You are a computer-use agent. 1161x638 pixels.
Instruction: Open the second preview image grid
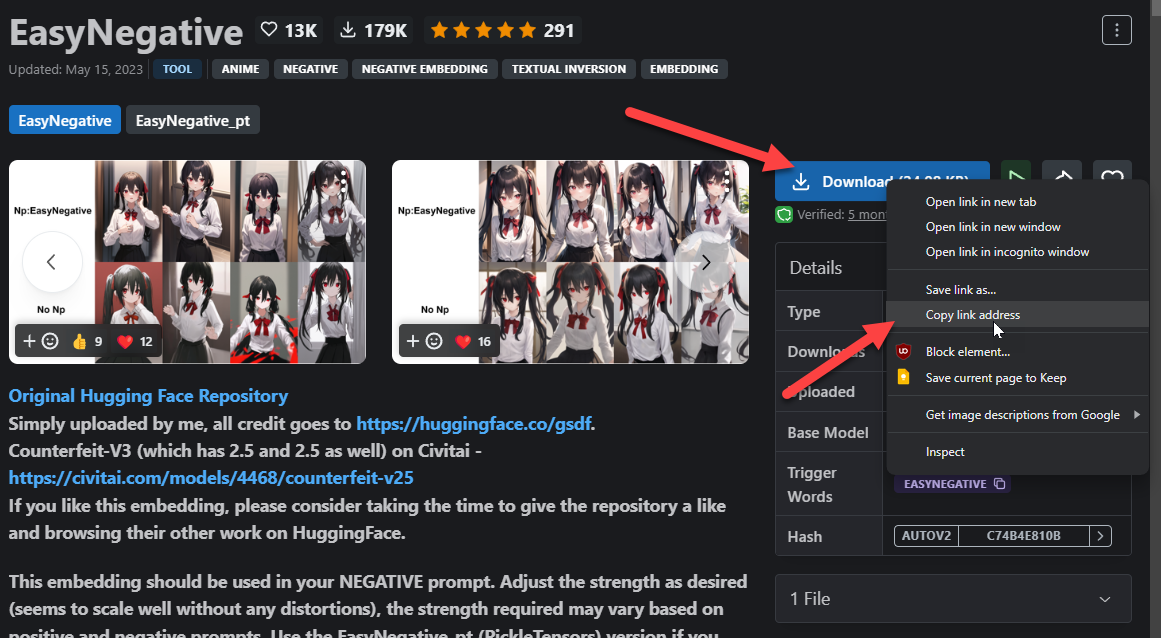coord(570,262)
